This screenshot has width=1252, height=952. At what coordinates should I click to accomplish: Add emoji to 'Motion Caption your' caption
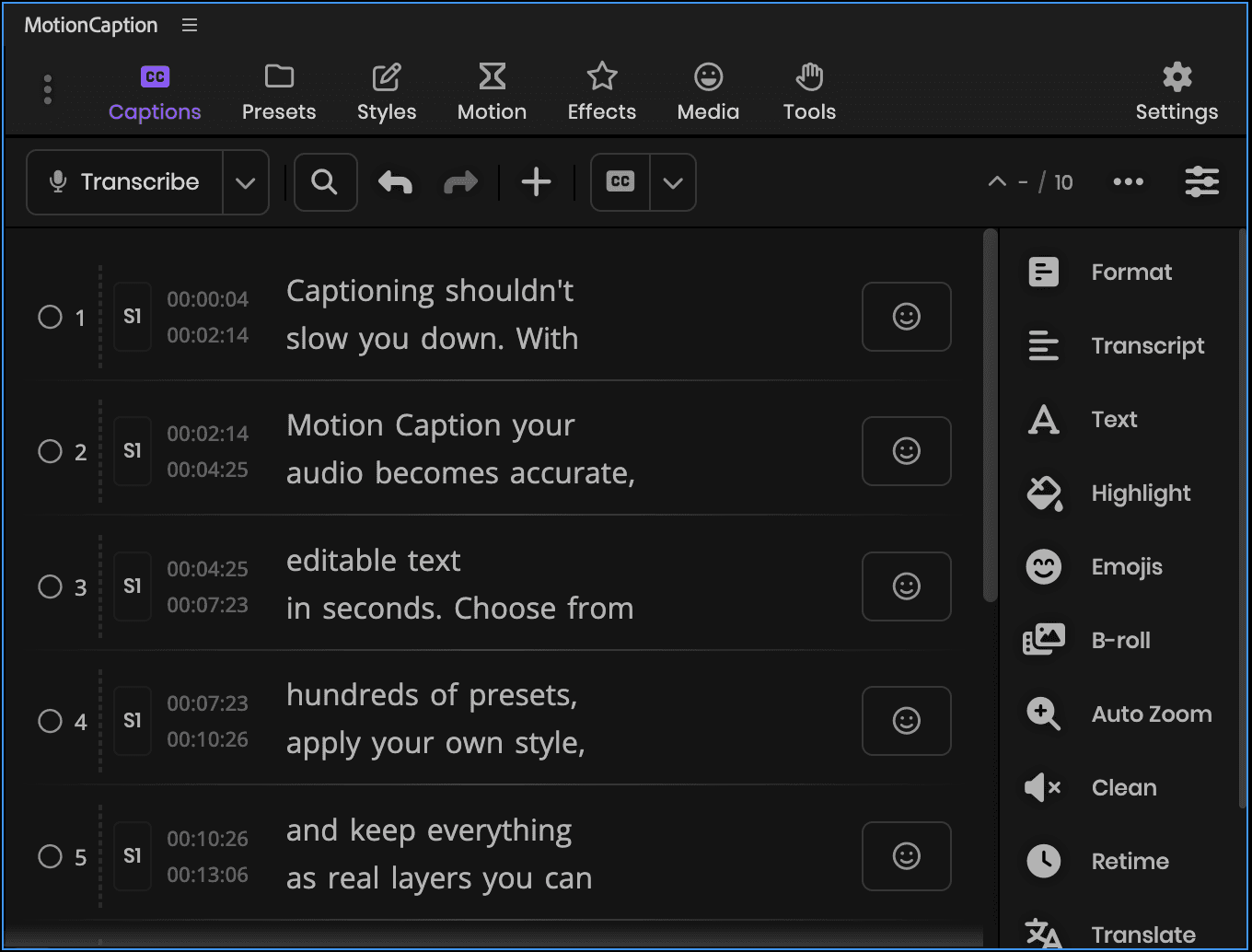pyautogui.click(x=907, y=451)
